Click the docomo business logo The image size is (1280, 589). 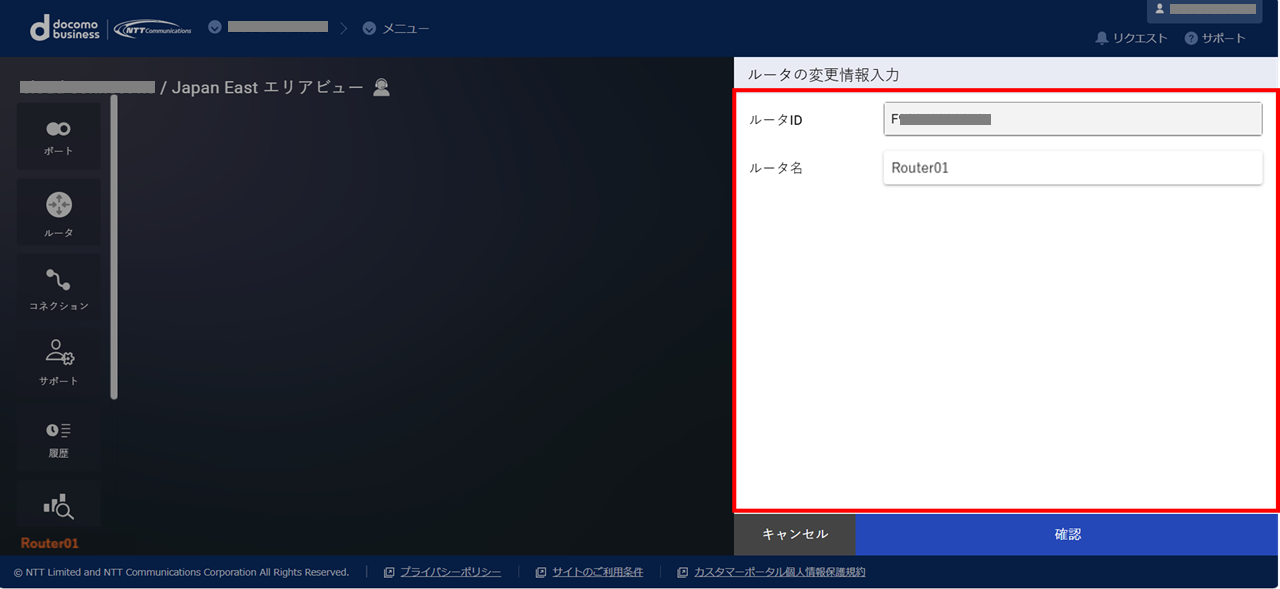point(66,28)
